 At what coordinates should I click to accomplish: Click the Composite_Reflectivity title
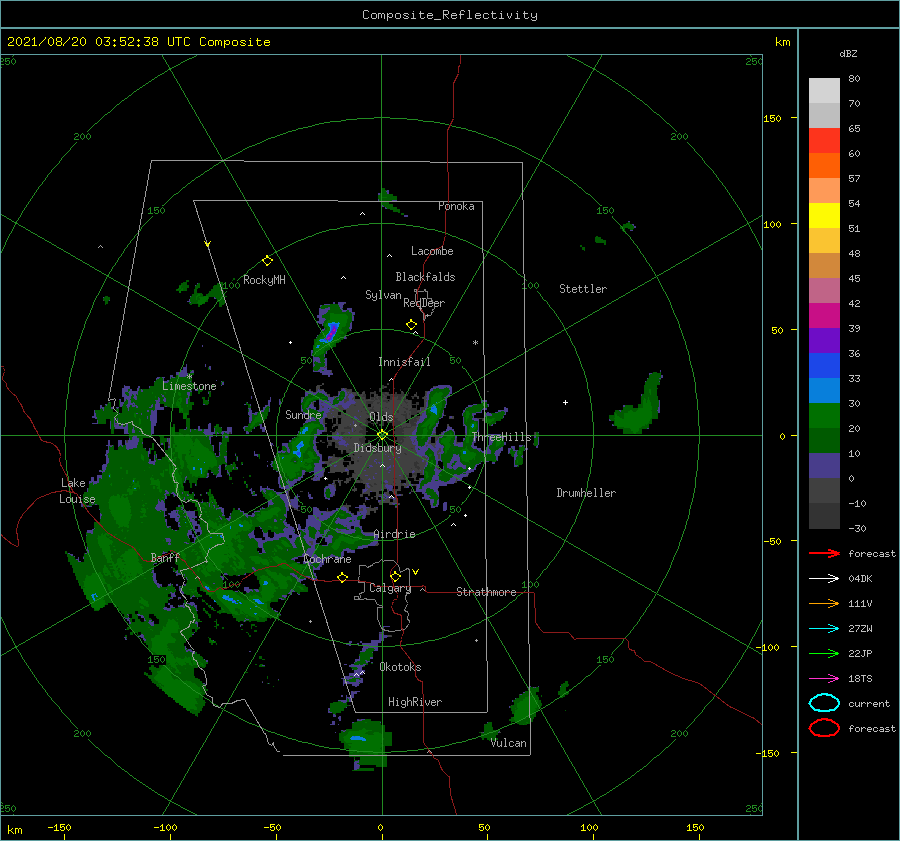click(x=450, y=15)
